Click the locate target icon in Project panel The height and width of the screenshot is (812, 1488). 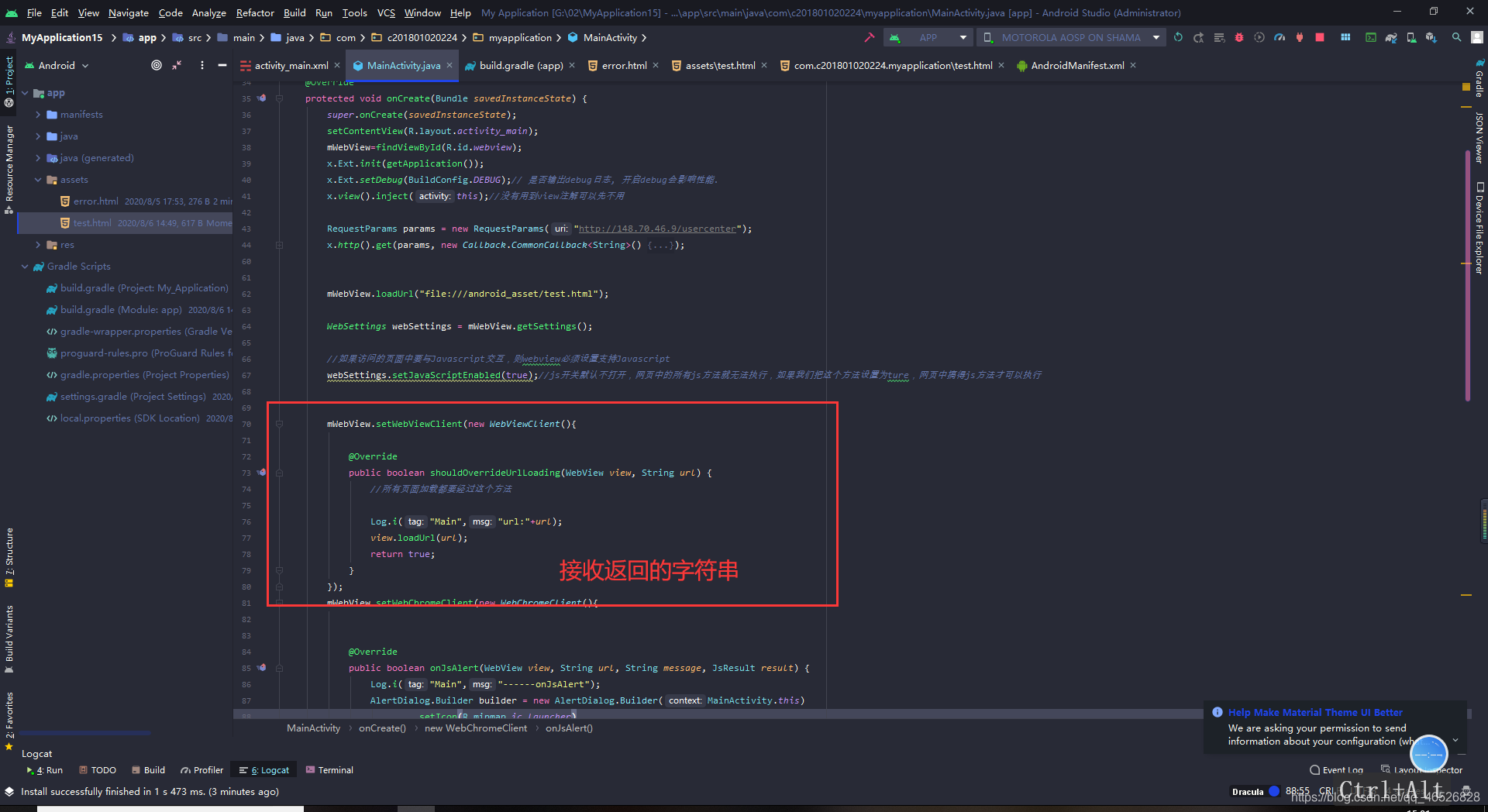coord(157,65)
